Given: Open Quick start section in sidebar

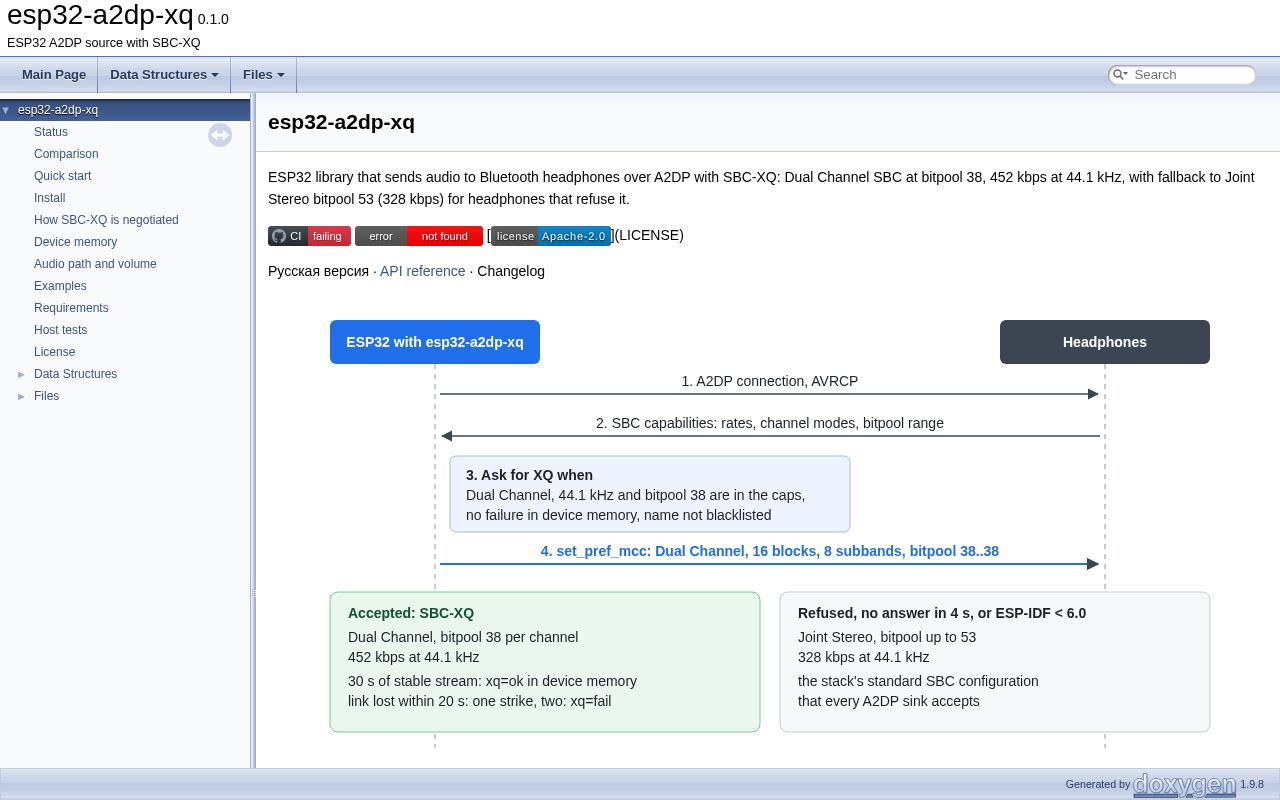Looking at the screenshot, I should coord(63,176).
